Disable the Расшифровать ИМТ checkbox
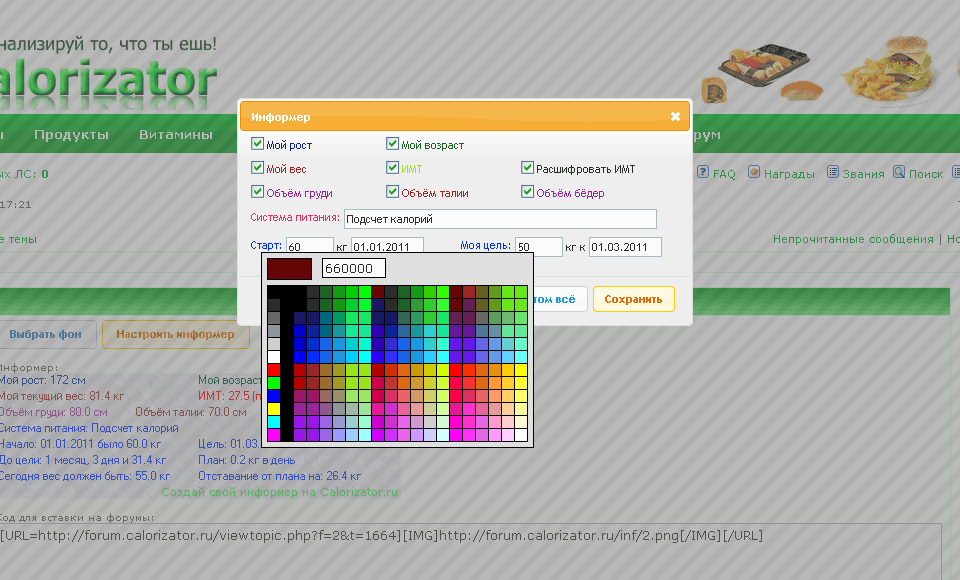This screenshot has width=960, height=580. click(527, 168)
